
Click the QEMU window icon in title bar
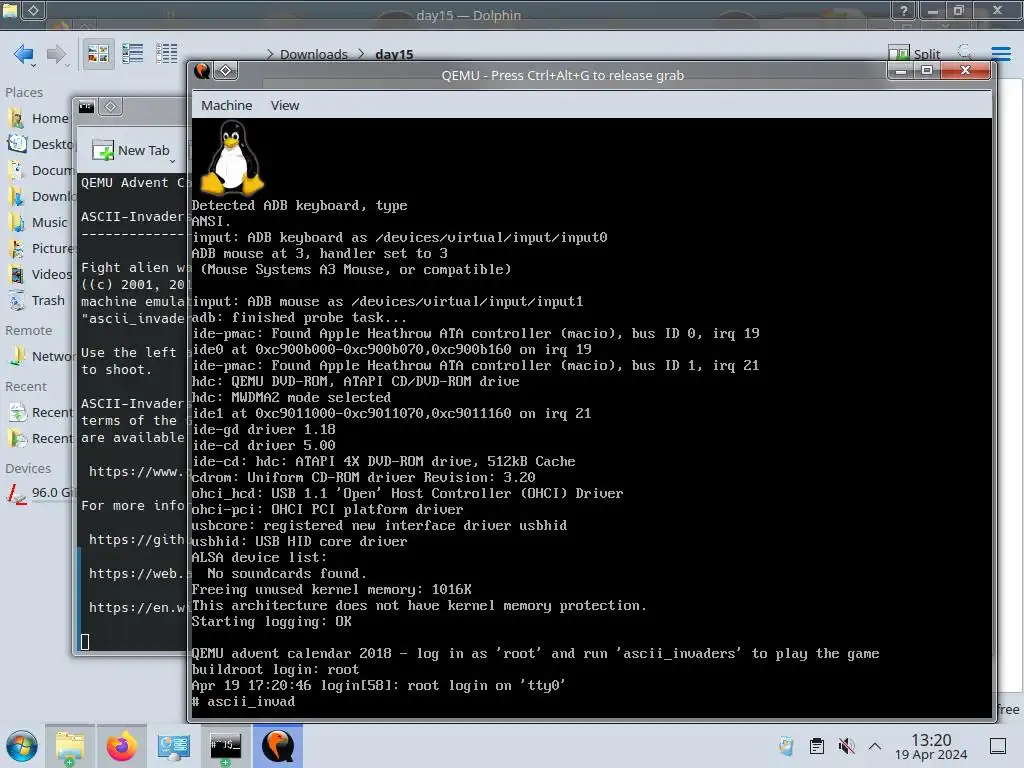[x=202, y=71]
